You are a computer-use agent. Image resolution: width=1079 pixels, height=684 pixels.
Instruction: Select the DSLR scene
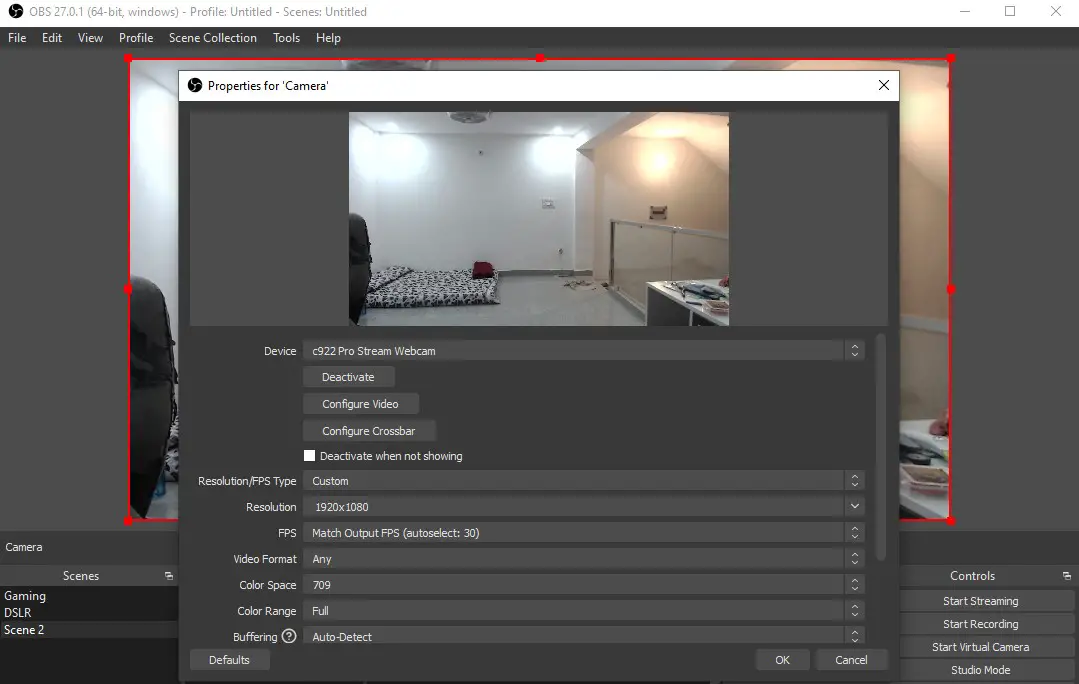[x=89, y=612]
